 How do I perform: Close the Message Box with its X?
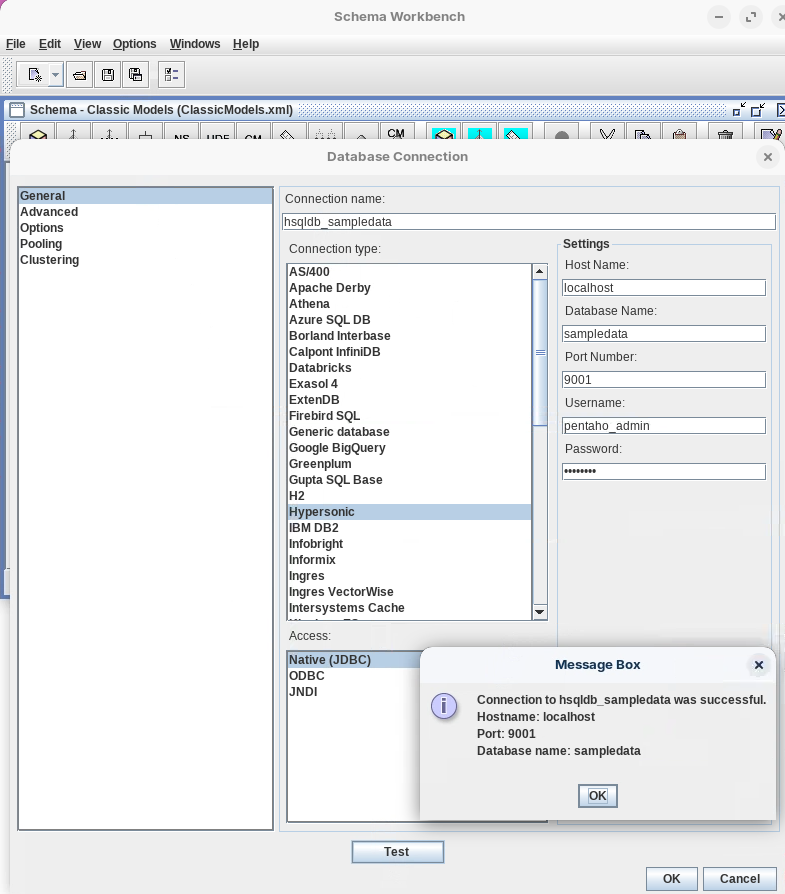(758, 665)
